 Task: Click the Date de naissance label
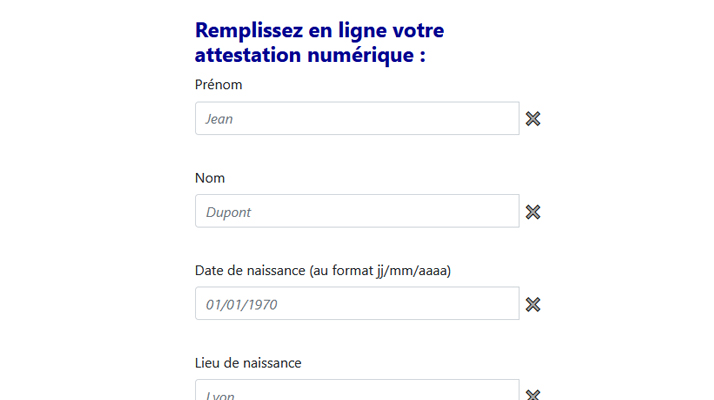(323, 271)
